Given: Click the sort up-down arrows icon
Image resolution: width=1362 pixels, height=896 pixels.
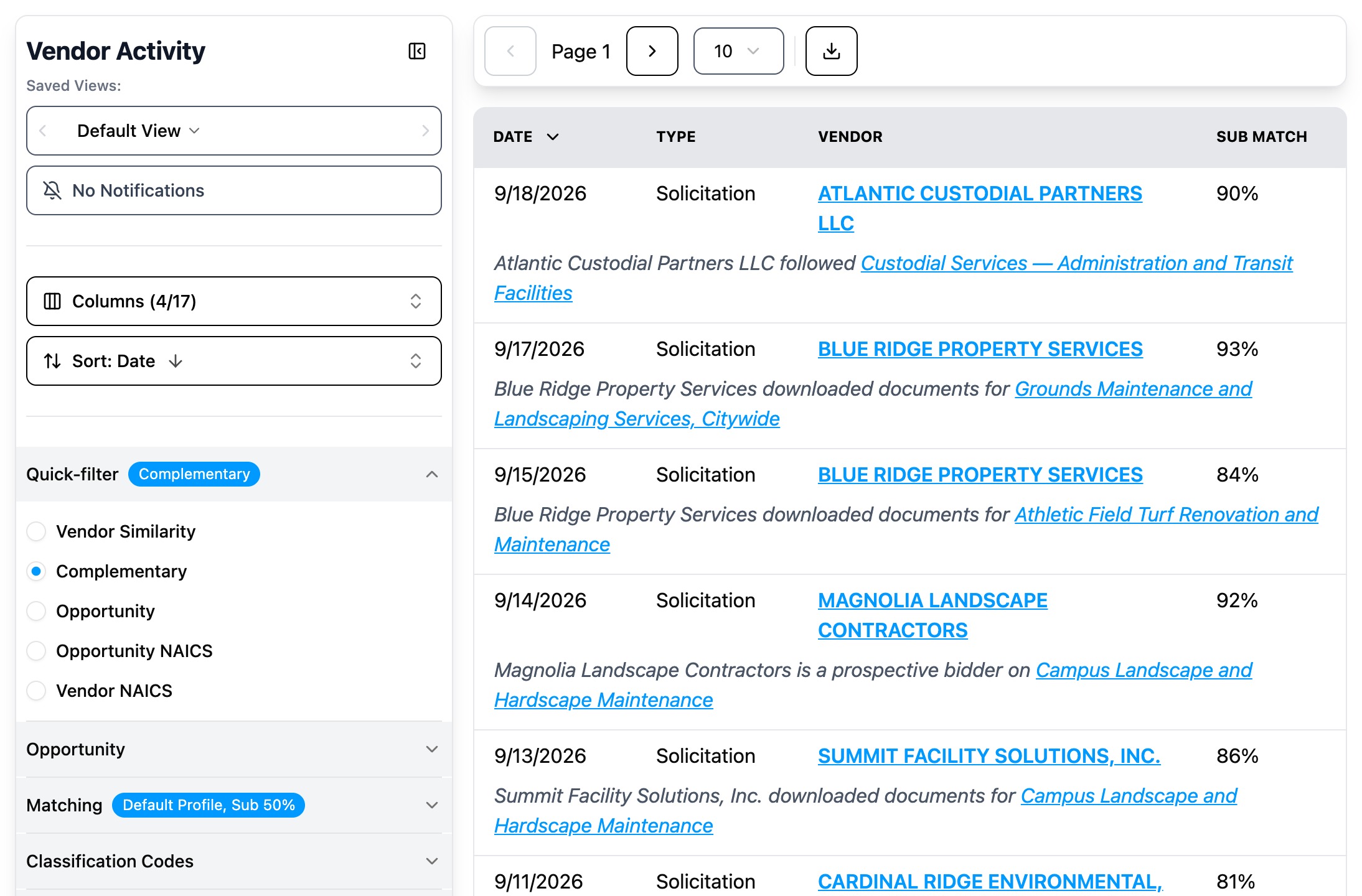Looking at the screenshot, I should click(52, 361).
